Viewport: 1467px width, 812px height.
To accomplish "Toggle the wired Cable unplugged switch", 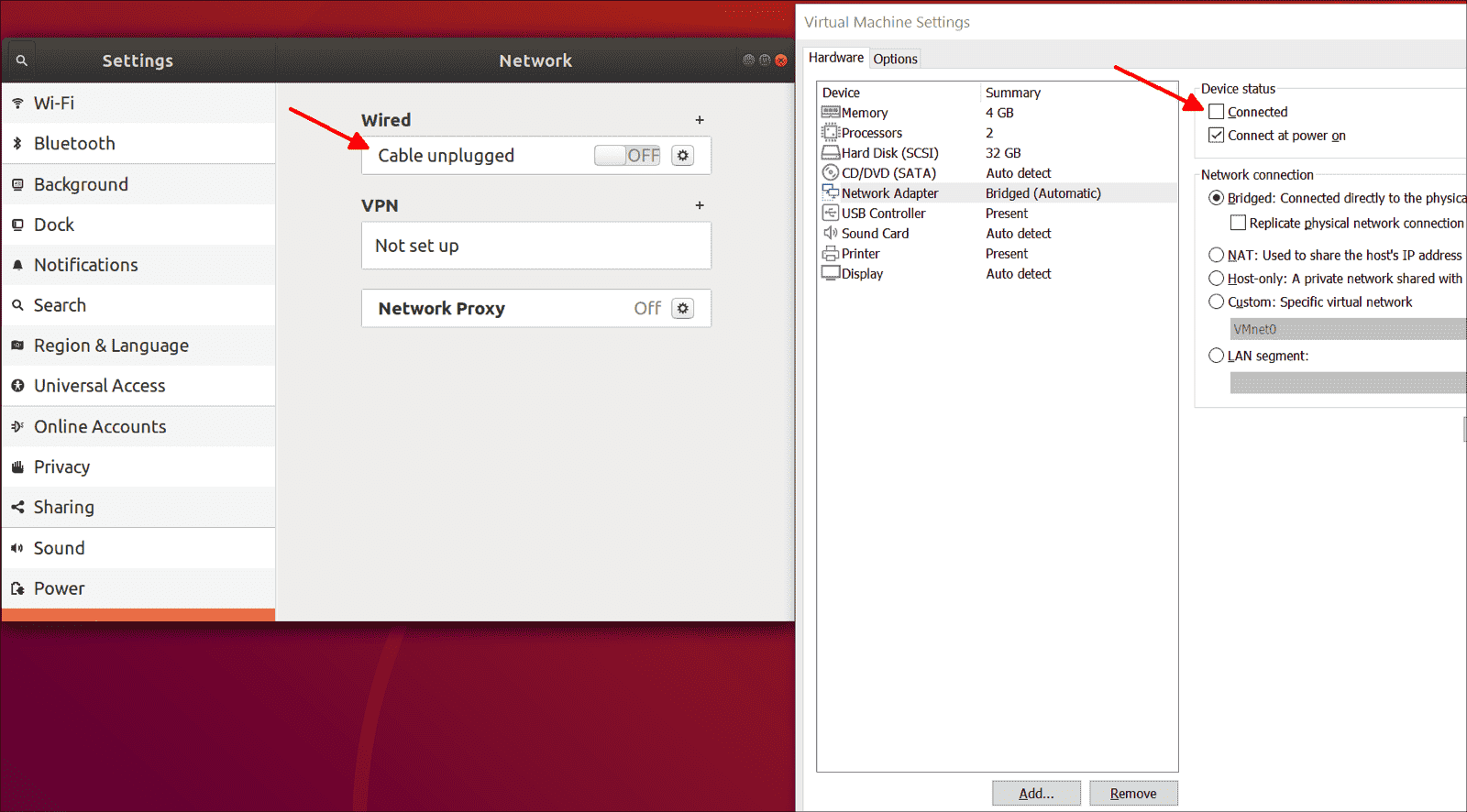I will point(628,156).
